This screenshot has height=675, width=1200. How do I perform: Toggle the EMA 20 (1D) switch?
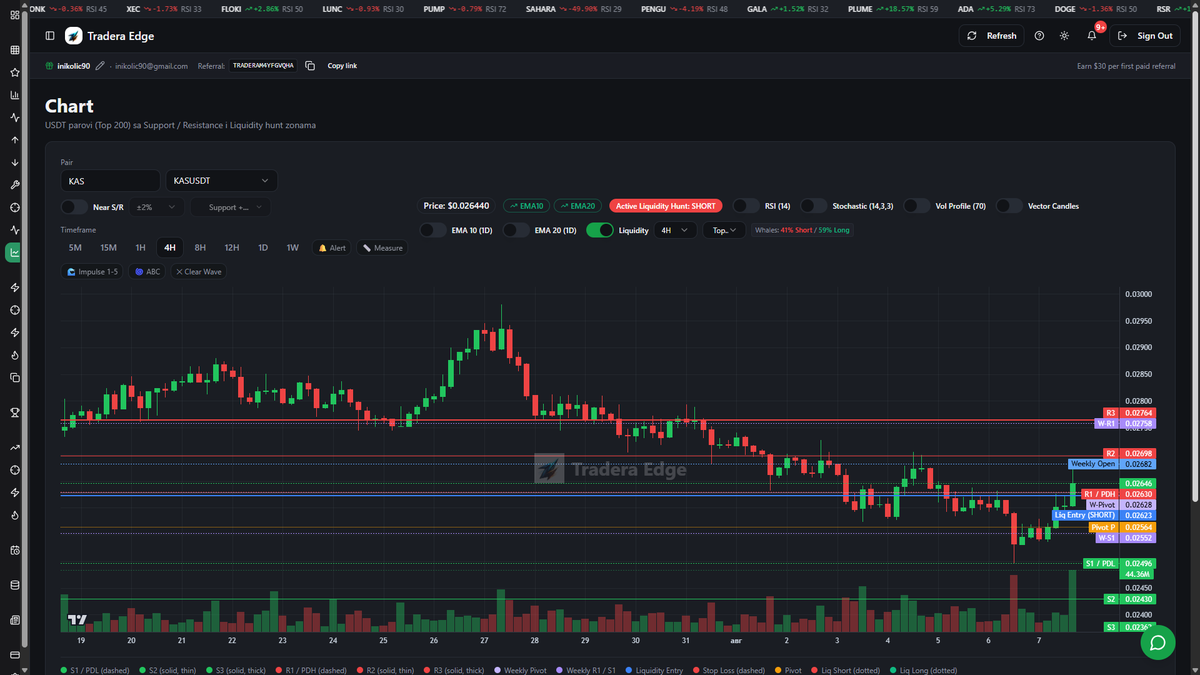click(516, 230)
